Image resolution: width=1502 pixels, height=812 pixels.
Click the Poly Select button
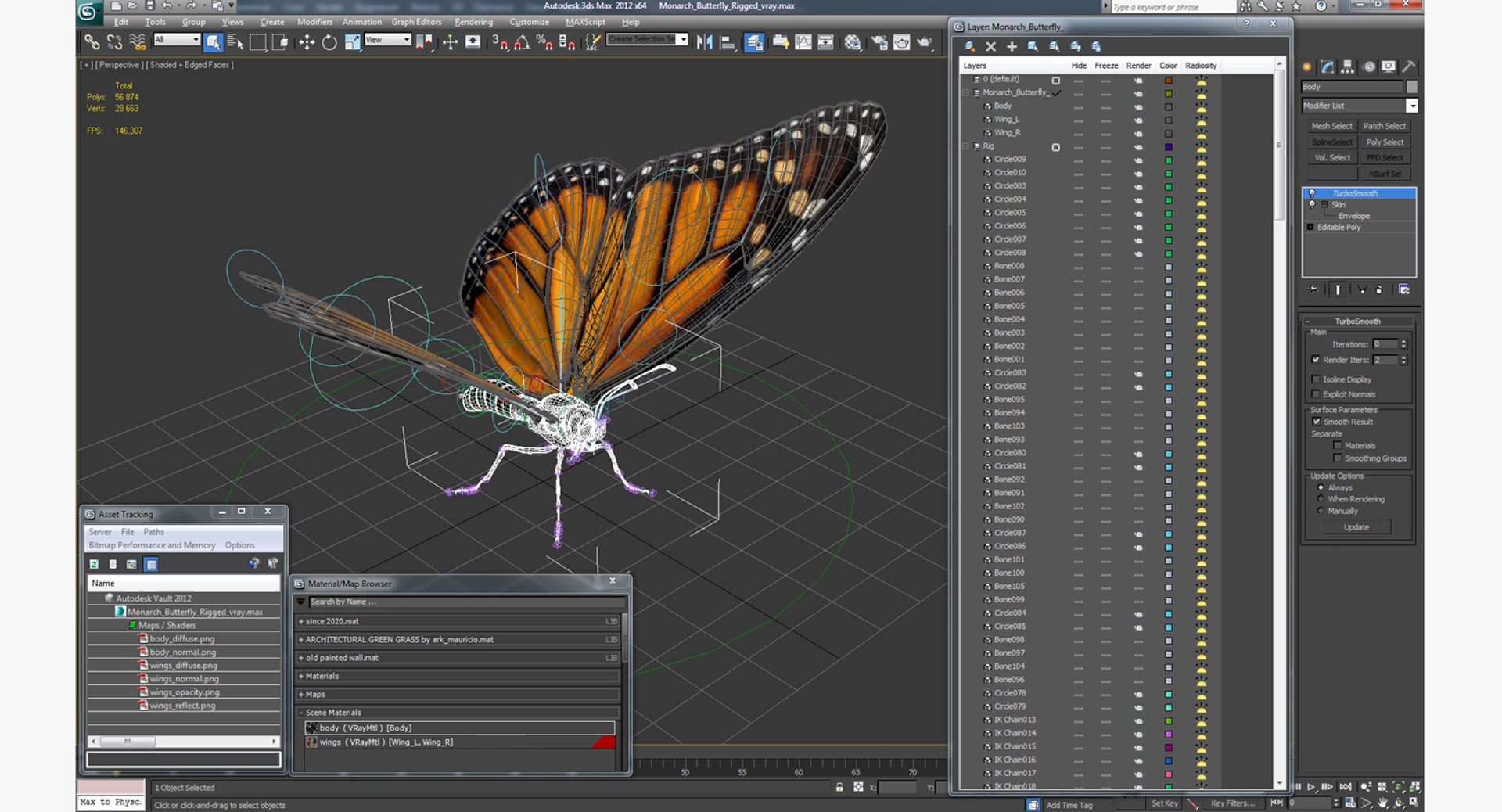coord(1385,142)
